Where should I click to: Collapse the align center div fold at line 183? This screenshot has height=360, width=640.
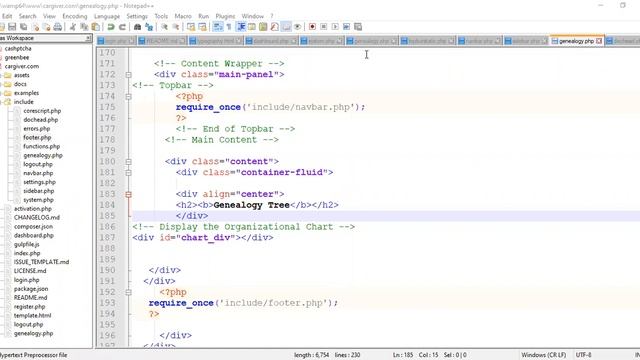(x=129, y=194)
